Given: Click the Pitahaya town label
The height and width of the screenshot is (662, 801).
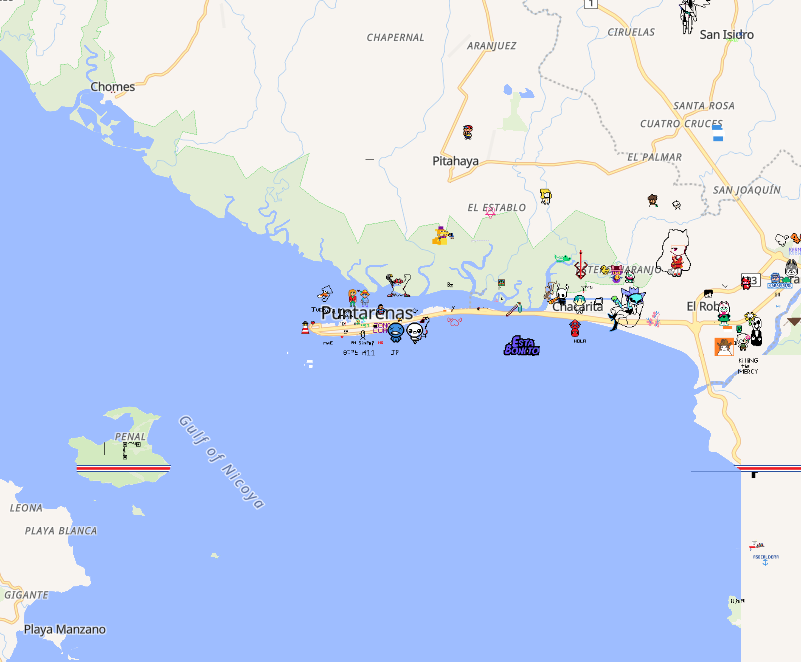Looking at the screenshot, I should tap(455, 161).
